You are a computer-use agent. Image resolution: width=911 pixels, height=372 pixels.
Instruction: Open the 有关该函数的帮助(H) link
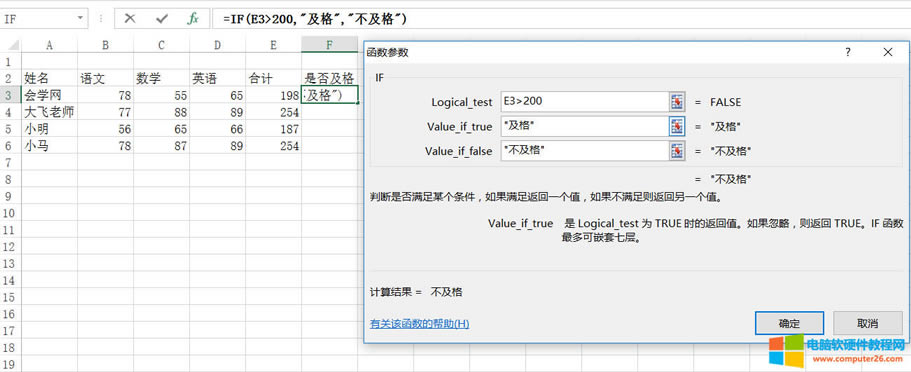click(419, 324)
